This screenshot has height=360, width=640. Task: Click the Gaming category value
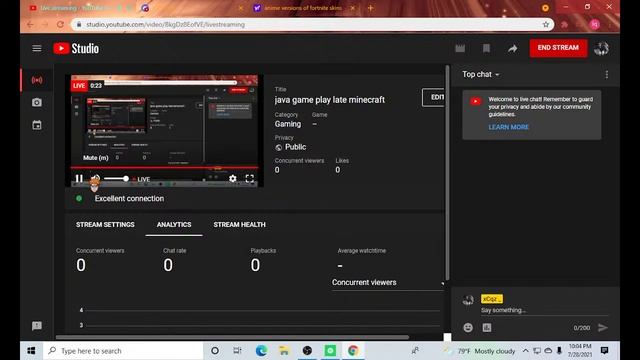click(x=288, y=124)
